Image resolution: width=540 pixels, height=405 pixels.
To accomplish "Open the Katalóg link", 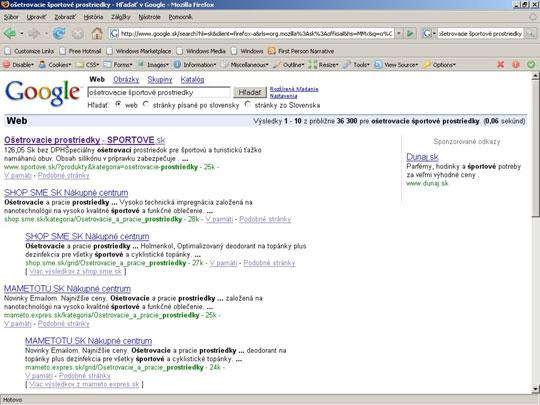I will 192,80.
